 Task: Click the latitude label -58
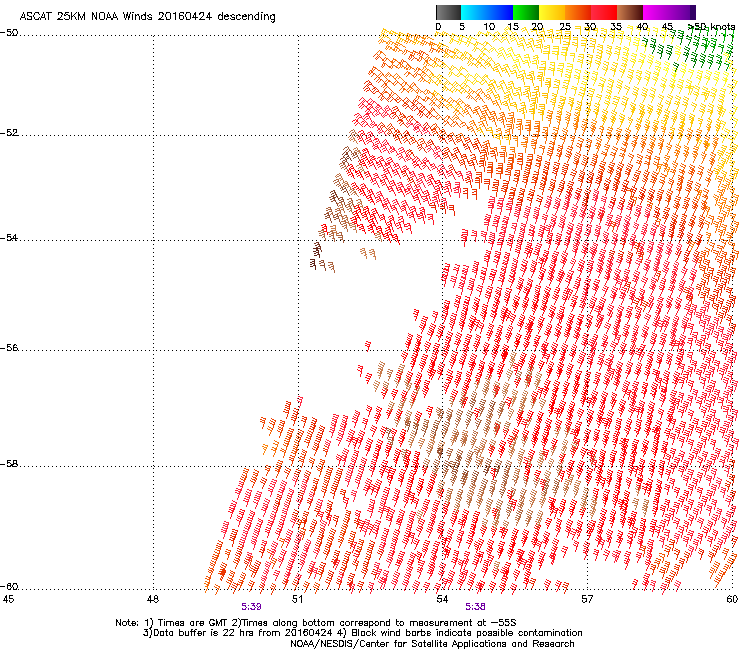coord(9,464)
